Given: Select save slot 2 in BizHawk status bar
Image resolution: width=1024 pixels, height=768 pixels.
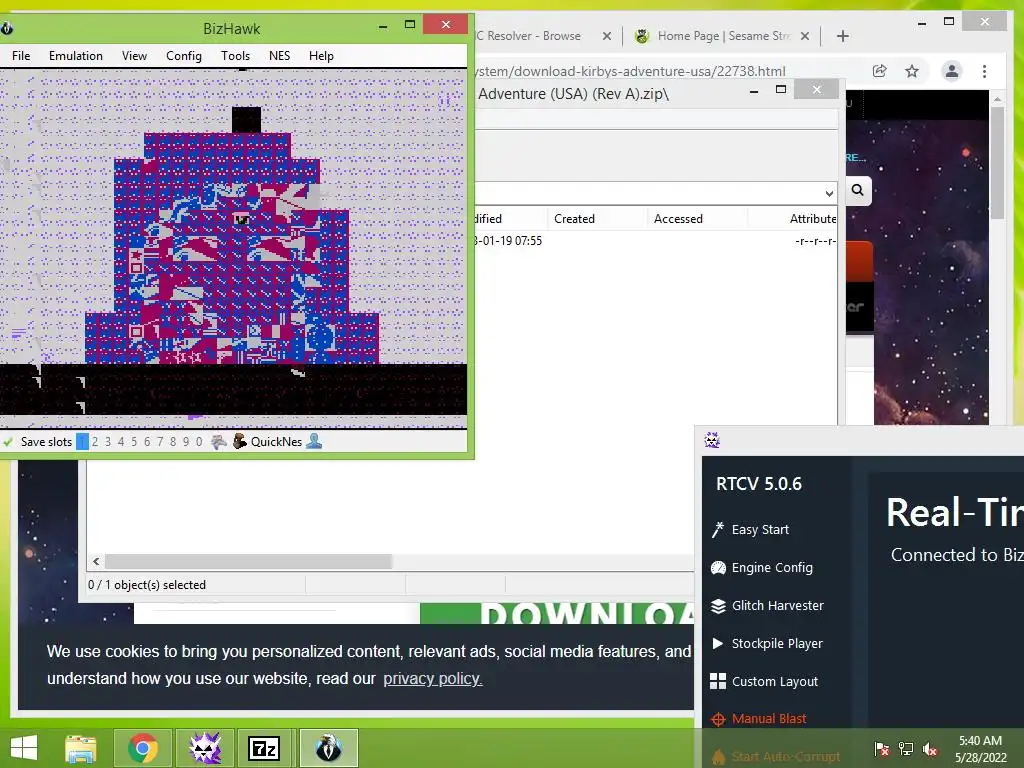Looking at the screenshot, I should [95, 441].
